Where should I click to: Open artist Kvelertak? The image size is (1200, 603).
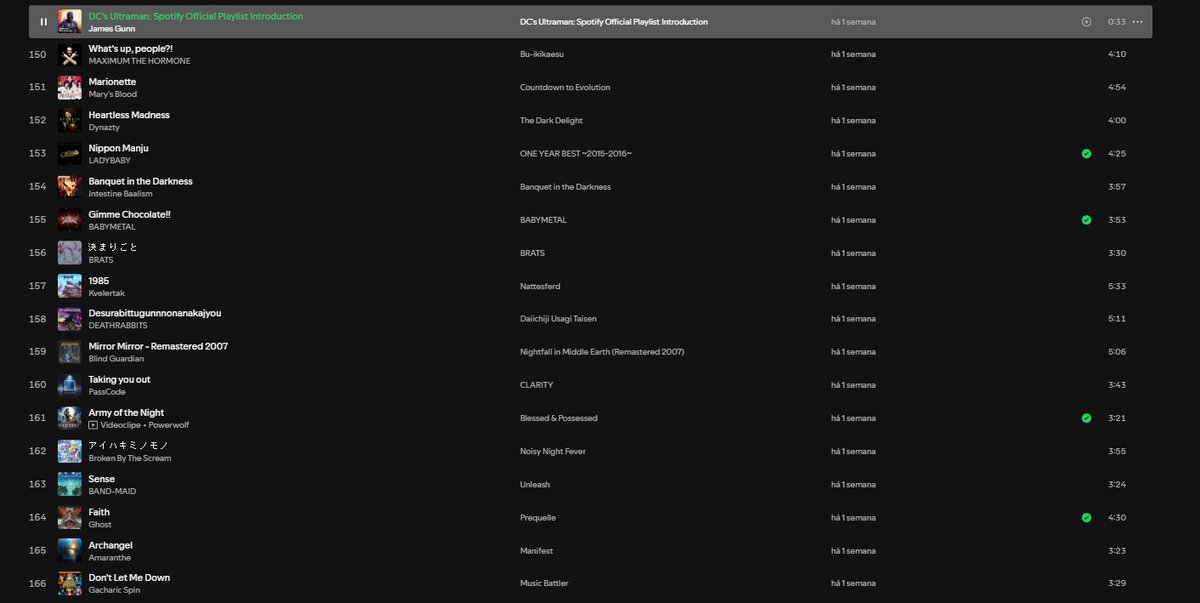click(x=105, y=293)
